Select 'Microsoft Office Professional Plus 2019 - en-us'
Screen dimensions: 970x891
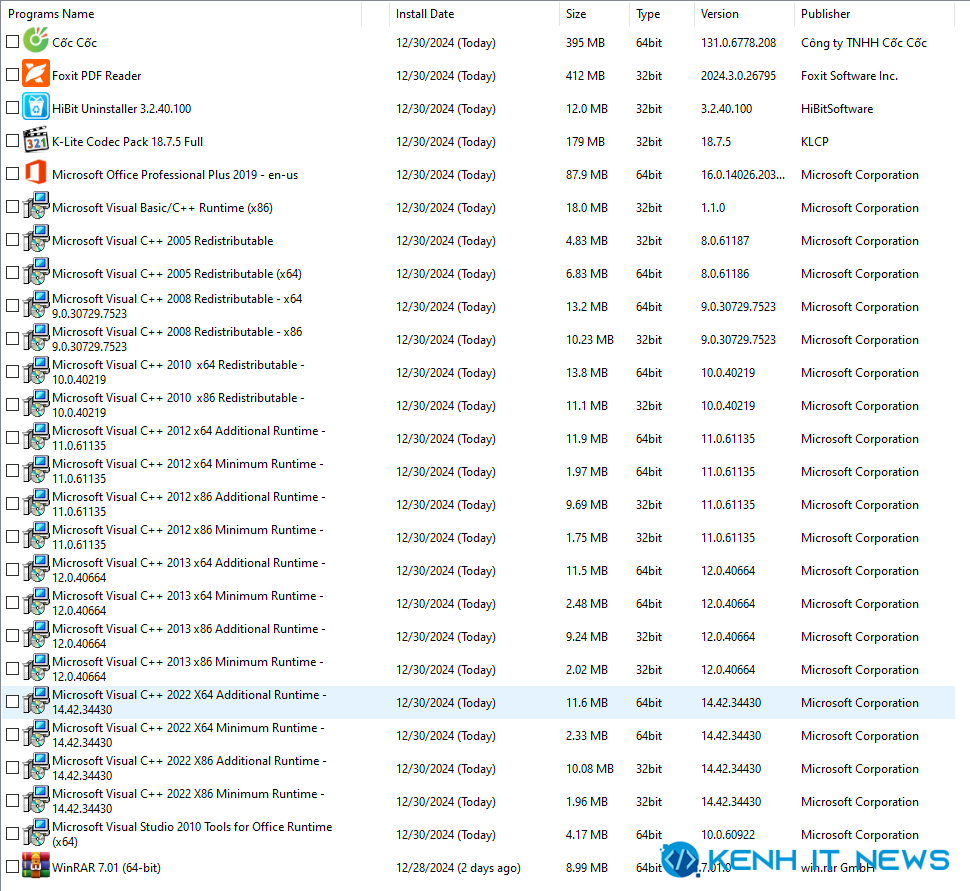point(175,174)
